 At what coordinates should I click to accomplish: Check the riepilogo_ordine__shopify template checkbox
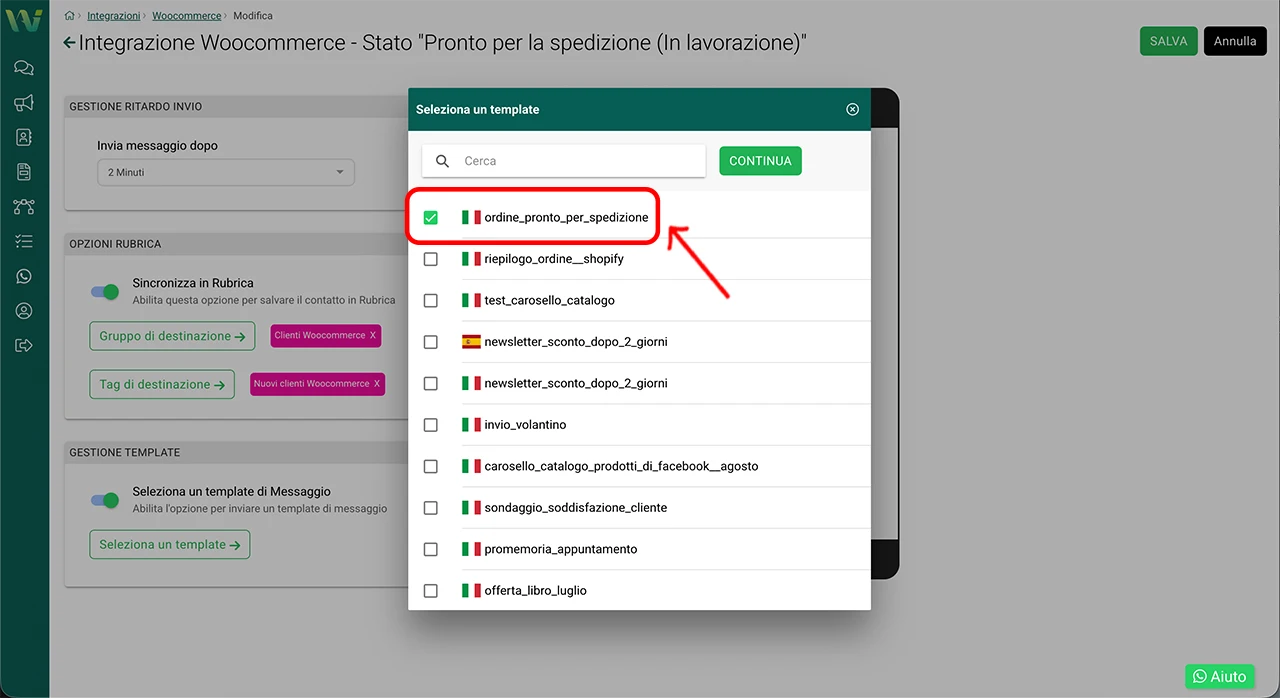click(x=431, y=259)
